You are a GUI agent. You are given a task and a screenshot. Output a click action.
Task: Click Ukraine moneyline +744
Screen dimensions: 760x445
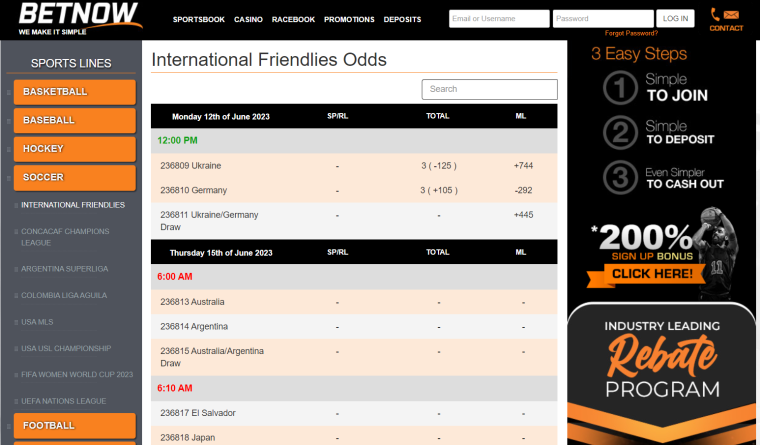(x=523, y=166)
